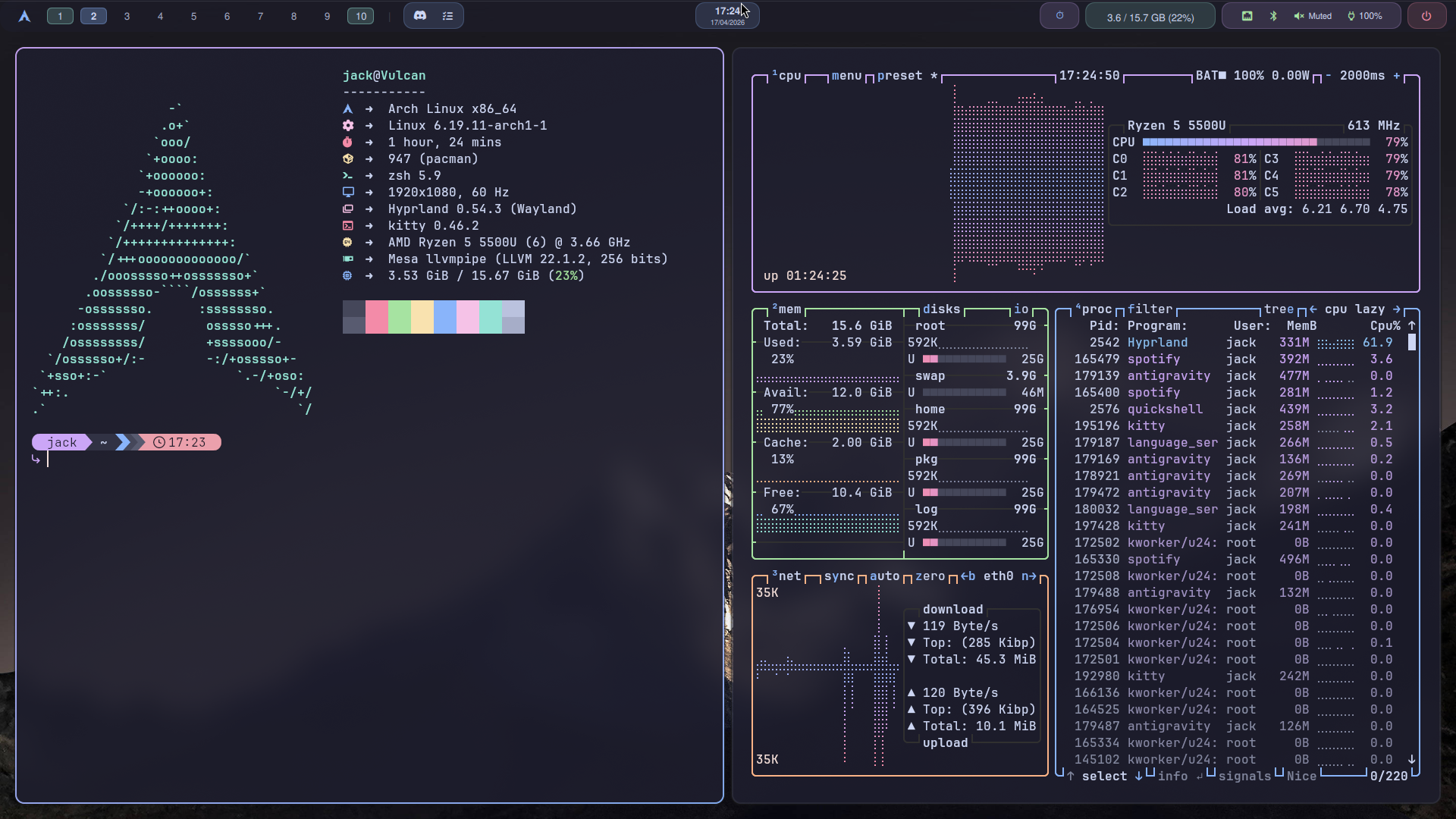Click right arrow after lazy in proc header
1456x819 pixels.
1397,309
